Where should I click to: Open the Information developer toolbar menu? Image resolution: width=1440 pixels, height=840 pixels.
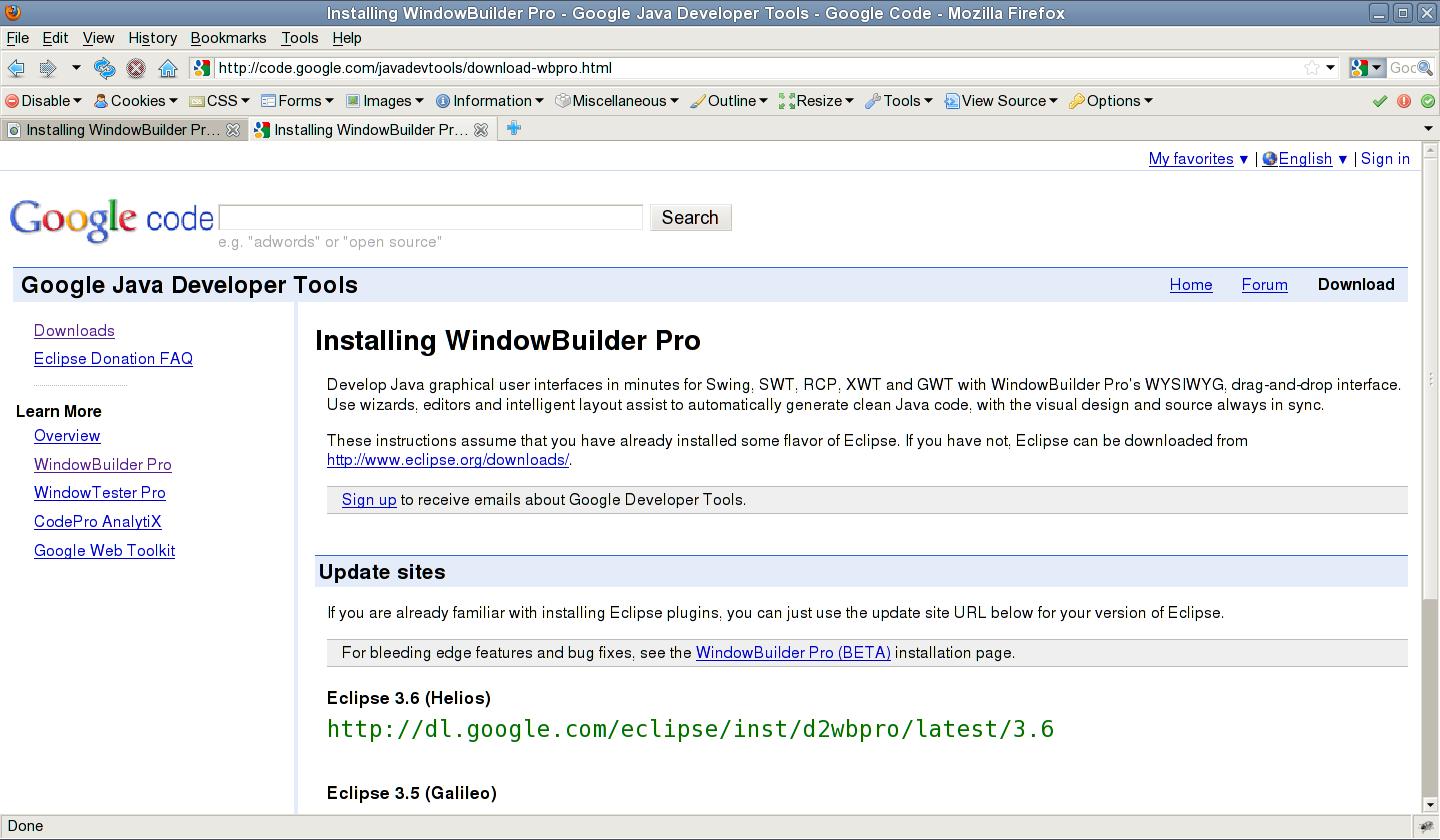490,101
